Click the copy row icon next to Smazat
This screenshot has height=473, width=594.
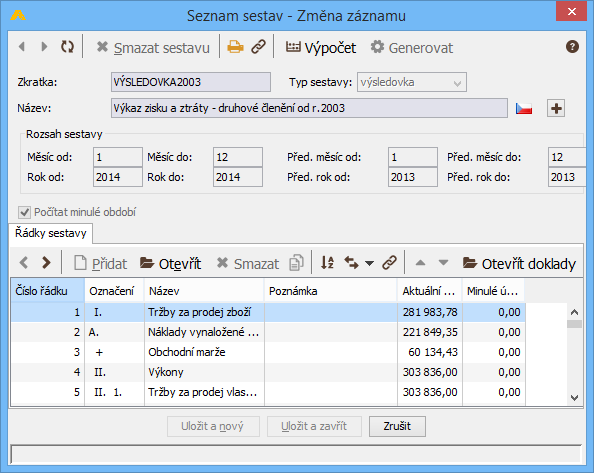[296, 263]
